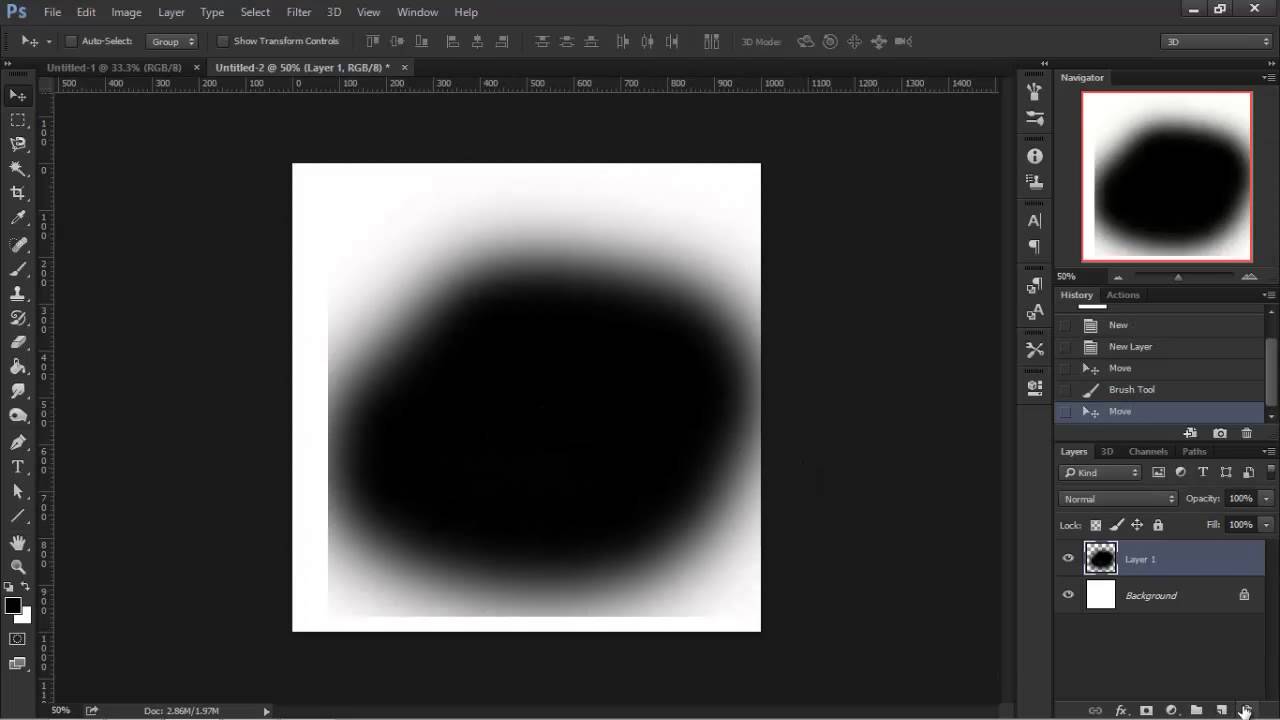
Task: Toggle Lock image pixels brush icon
Action: pos(1117,525)
